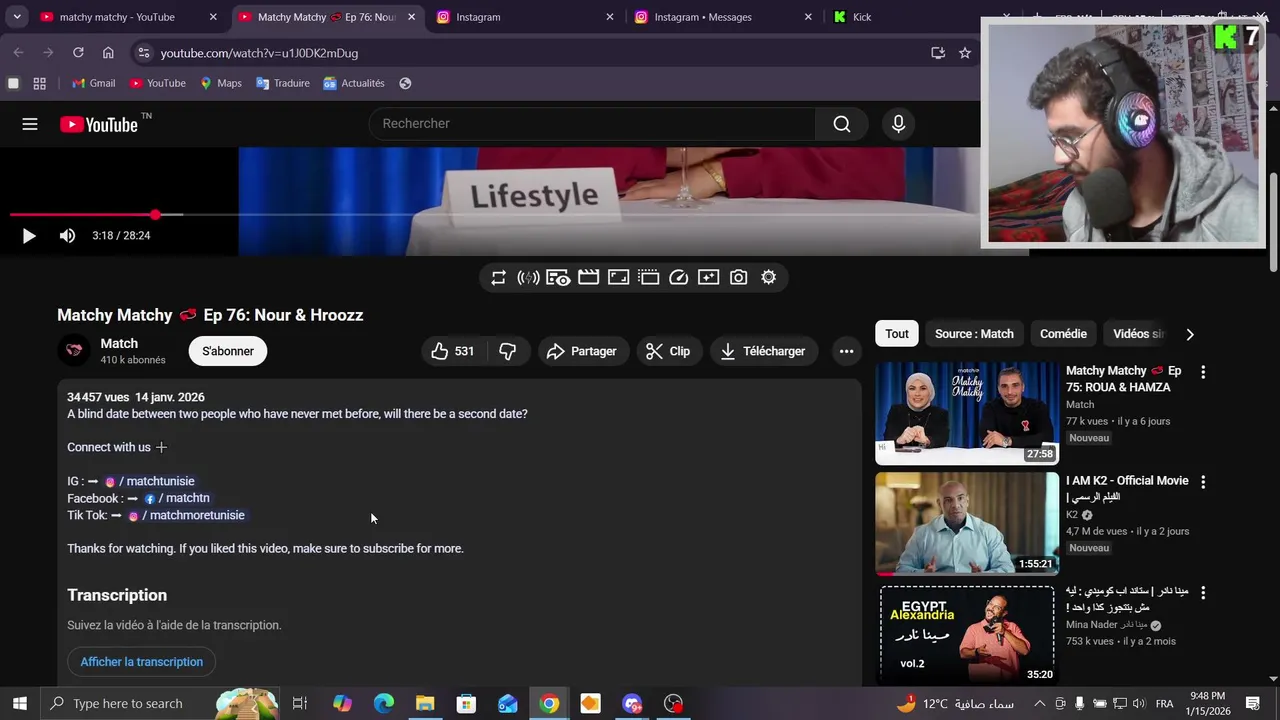This screenshot has height=720, width=1280.
Task: Click the Rechercher search field
Action: [594, 124]
